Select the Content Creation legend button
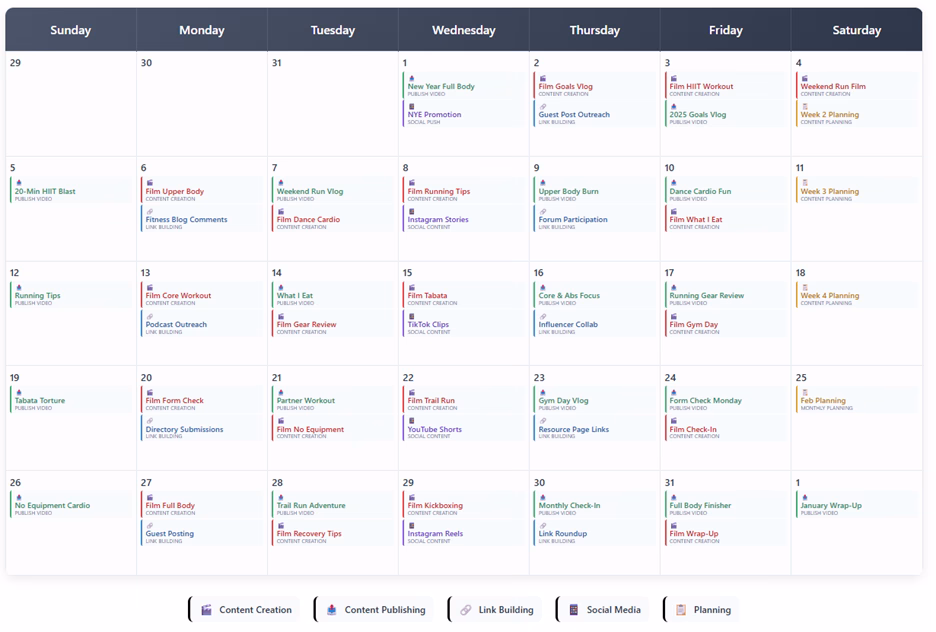 pos(243,610)
